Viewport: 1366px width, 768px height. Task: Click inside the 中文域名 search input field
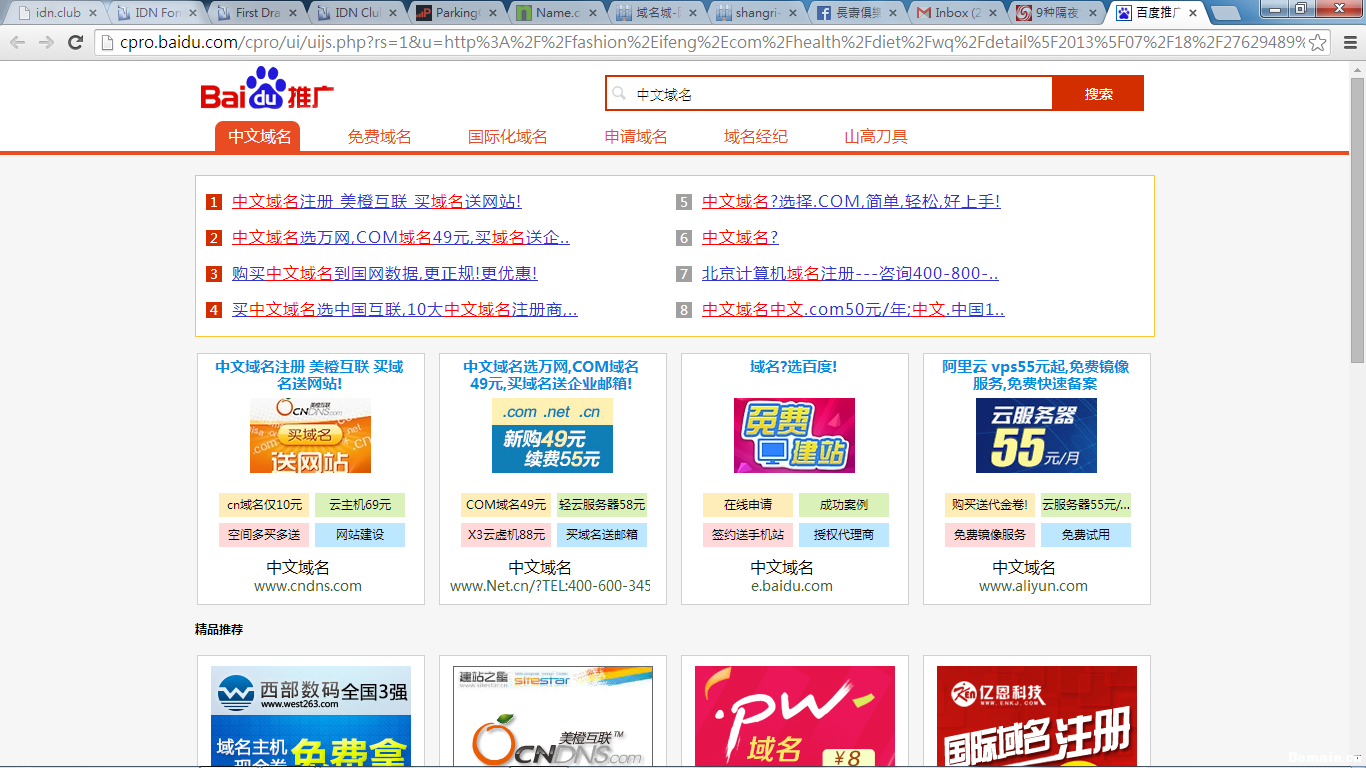(800, 92)
